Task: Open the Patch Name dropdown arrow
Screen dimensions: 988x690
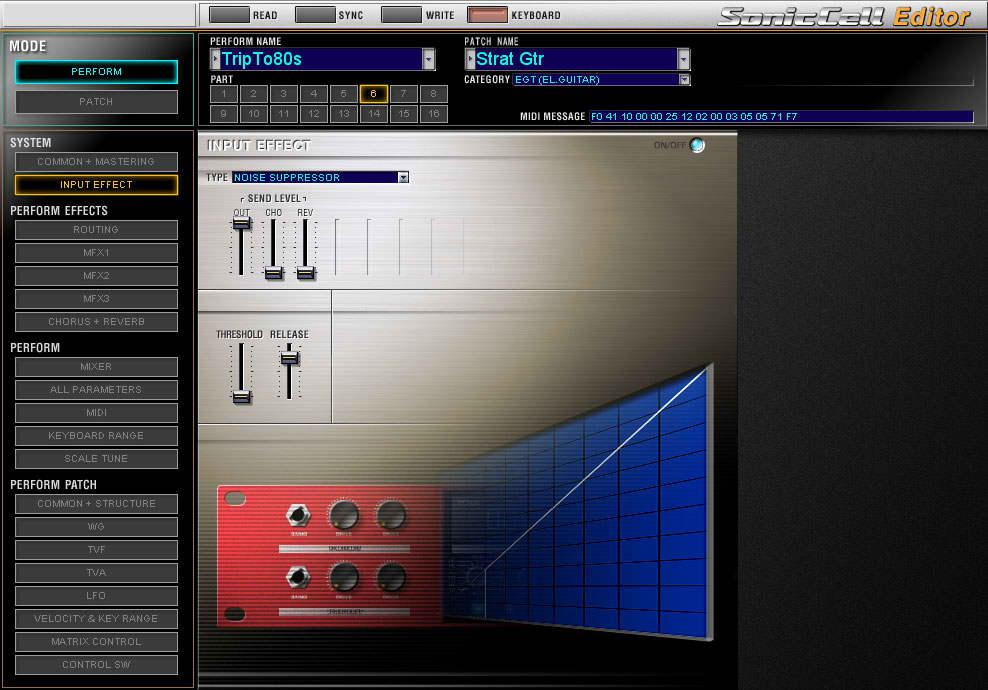Action: click(x=684, y=59)
